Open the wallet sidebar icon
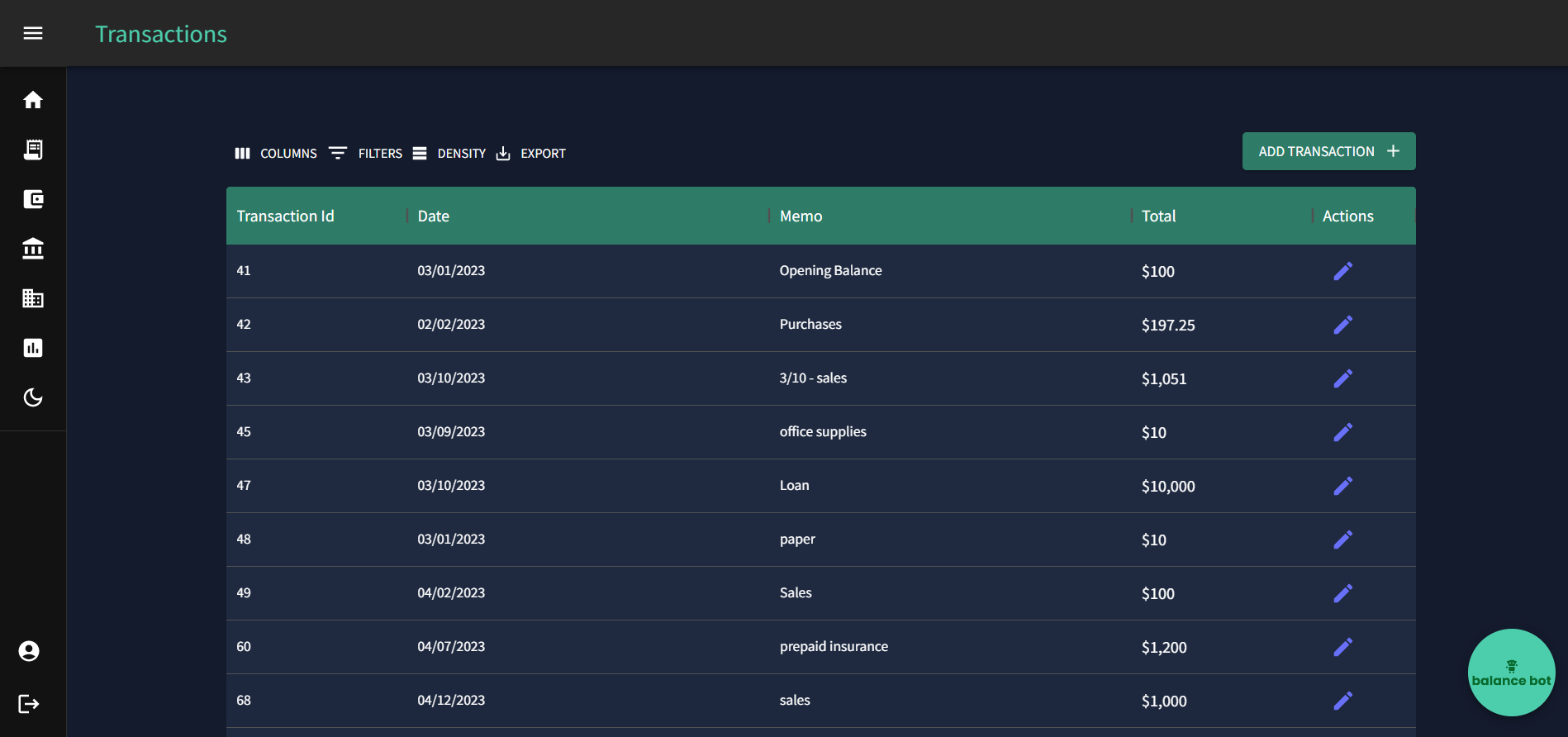Screen dimensions: 1568x737 point(33,199)
